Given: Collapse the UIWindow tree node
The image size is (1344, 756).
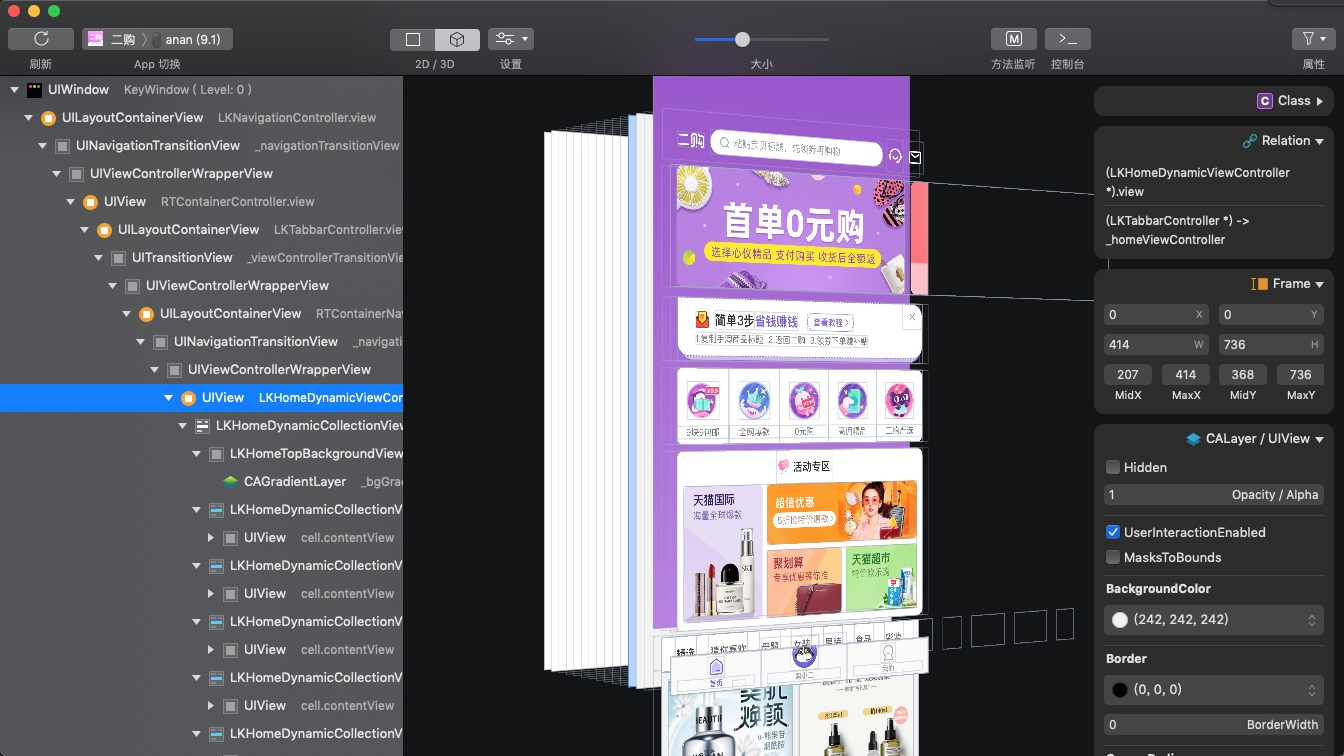Looking at the screenshot, I should point(14,90).
